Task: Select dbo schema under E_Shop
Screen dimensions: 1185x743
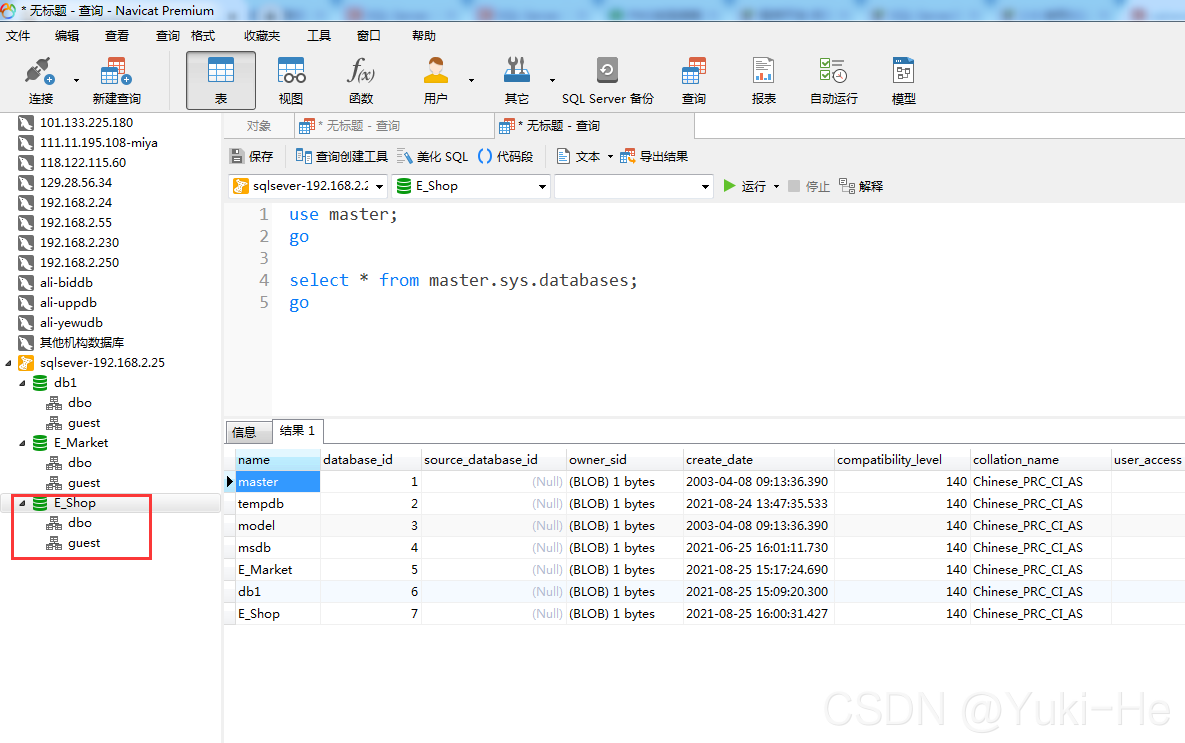Action: pos(79,523)
